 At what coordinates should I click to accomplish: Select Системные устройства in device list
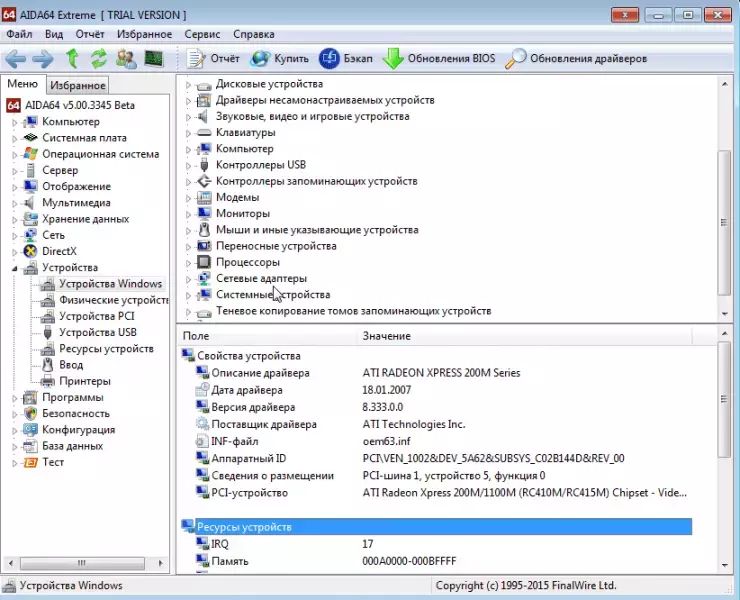[x=273, y=295]
